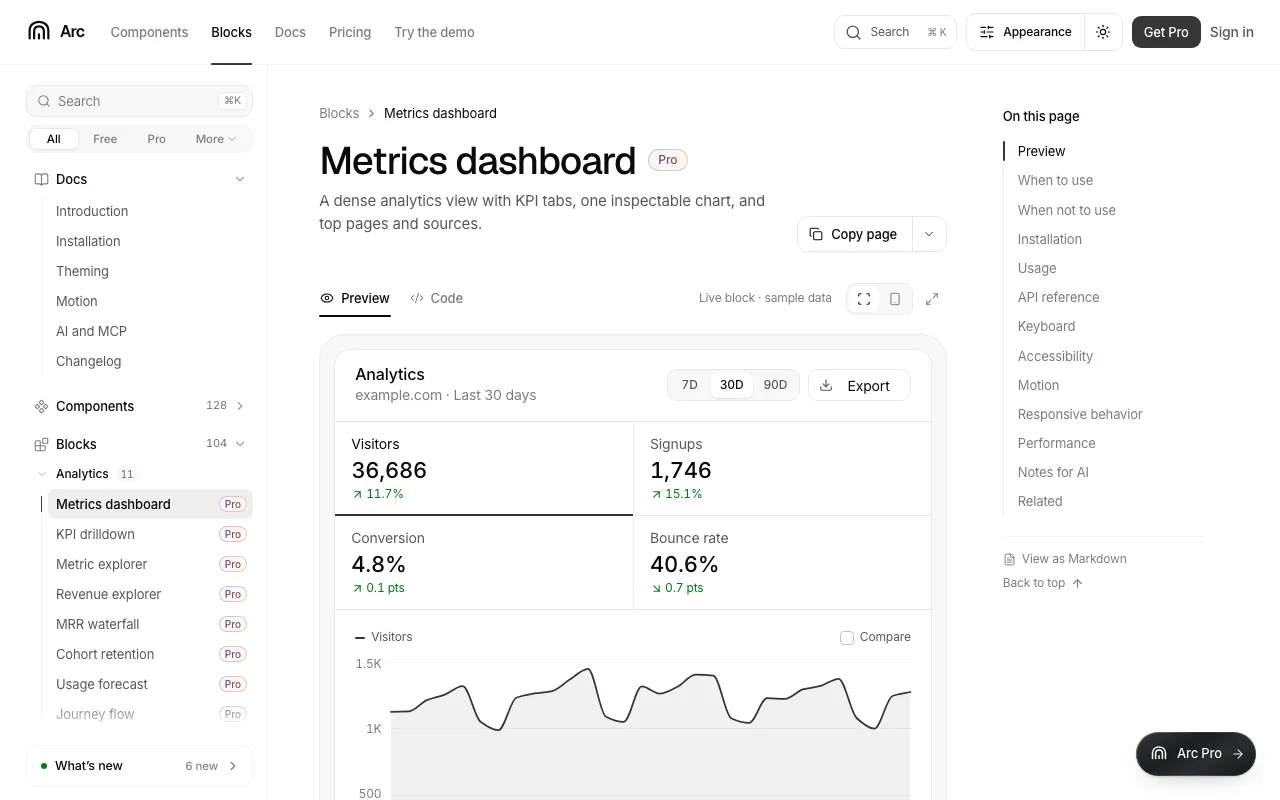Viewport: 1280px width, 800px height.
Task: Open the Arc Pro floating button
Action: click(x=1196, y=754)
